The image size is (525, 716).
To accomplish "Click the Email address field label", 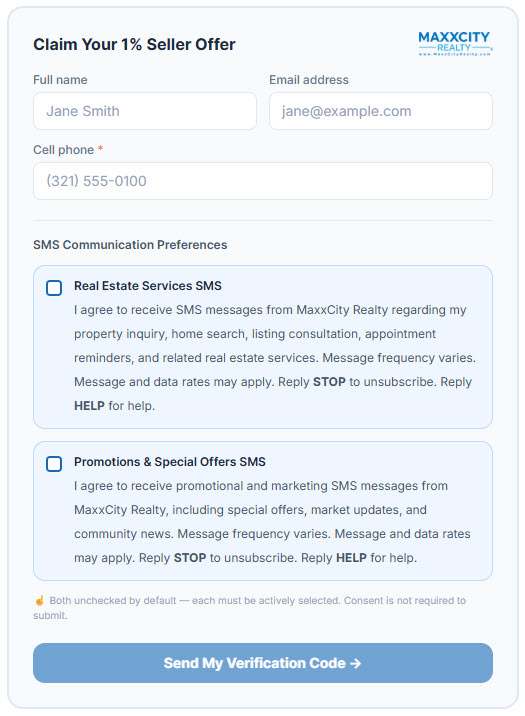I will pyautogui.click(x=309, y=80).
